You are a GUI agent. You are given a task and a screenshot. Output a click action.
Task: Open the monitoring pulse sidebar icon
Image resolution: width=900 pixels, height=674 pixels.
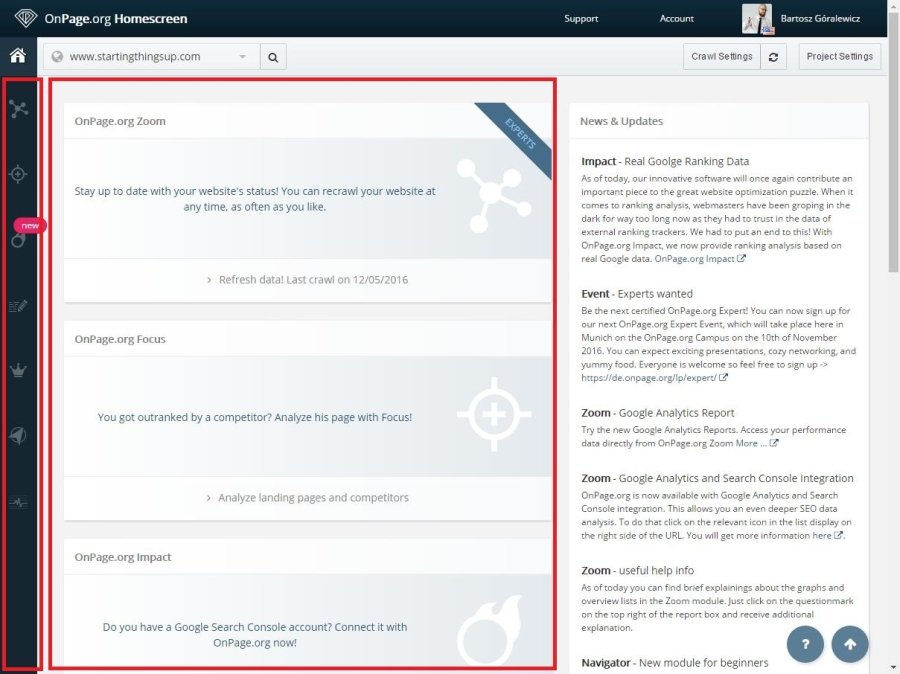[x=18, y=502]
